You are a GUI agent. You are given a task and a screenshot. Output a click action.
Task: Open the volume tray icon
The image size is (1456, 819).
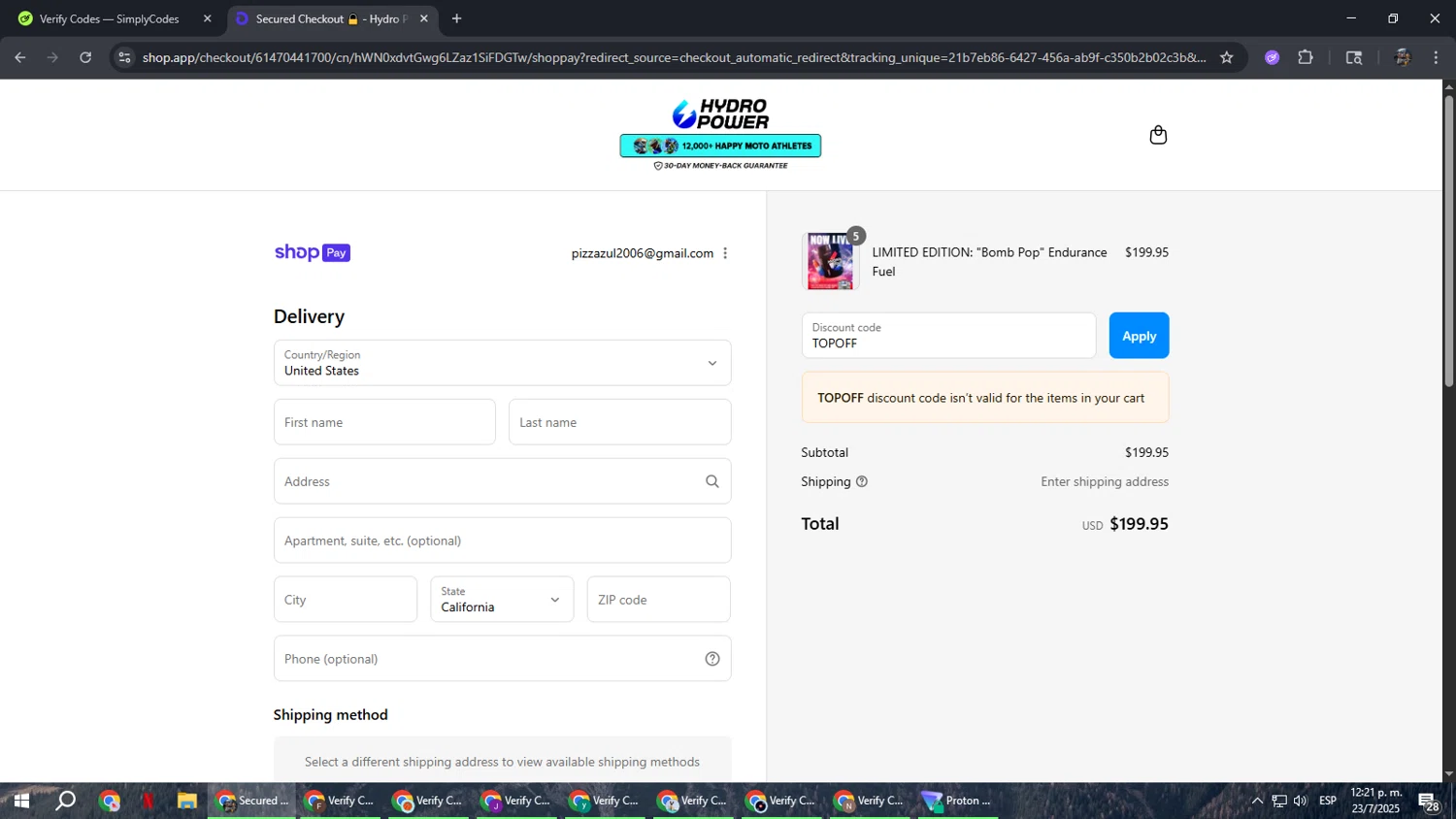pyautogui.click(x=1301, y=801)
